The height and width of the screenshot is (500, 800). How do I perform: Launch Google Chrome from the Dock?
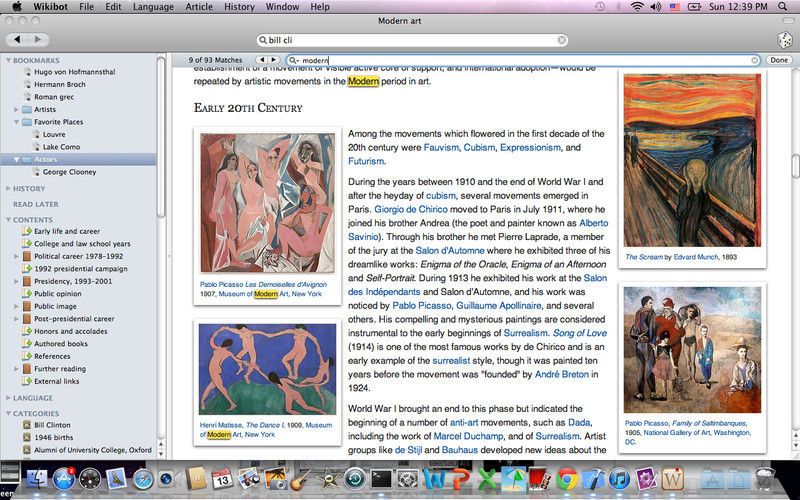pos(567,480)
